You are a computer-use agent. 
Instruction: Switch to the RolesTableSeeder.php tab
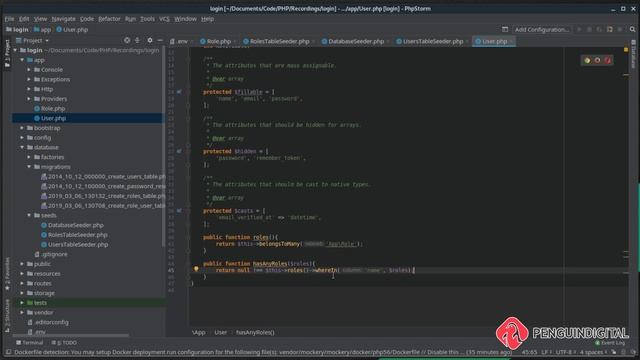click(x=279, y=41)
